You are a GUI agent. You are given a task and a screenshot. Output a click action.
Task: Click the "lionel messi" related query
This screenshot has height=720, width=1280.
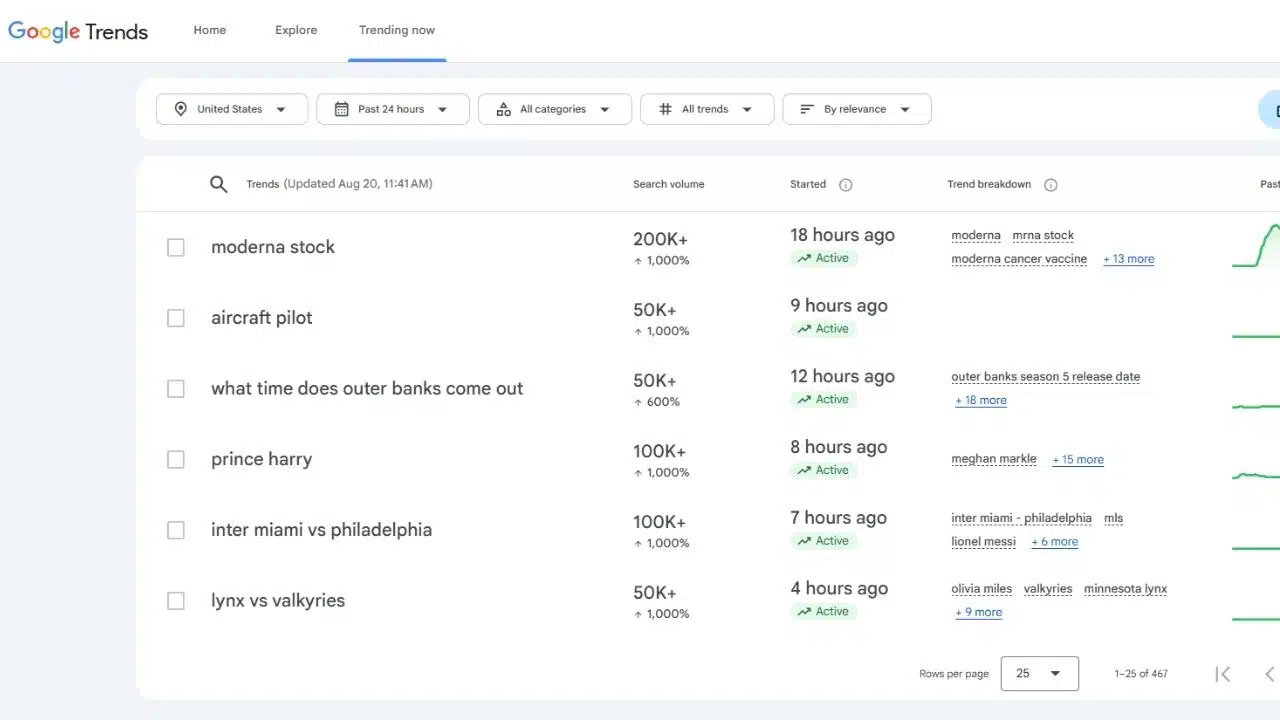click(984, 542)
